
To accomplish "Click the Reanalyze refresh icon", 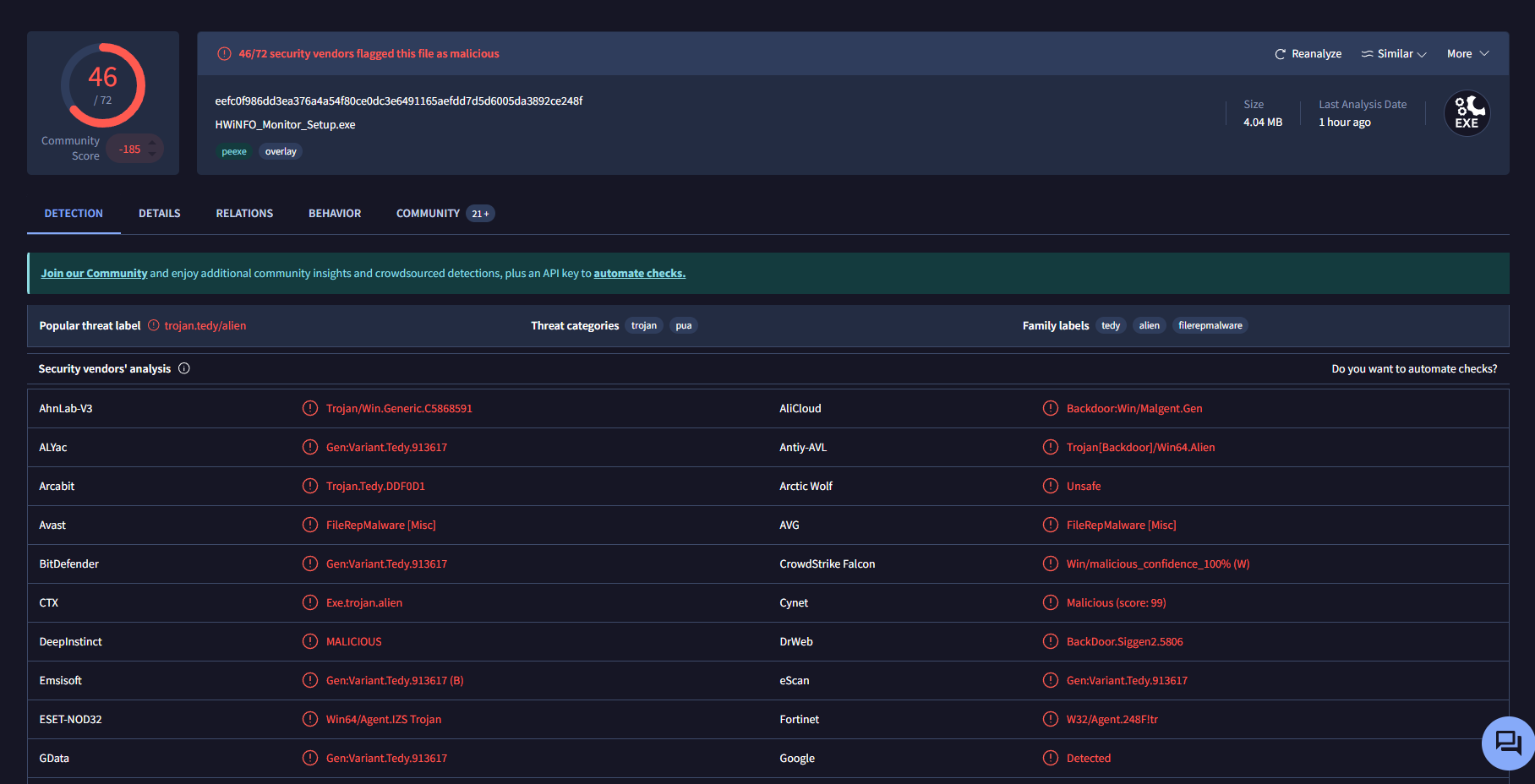I will [1280, 54].
